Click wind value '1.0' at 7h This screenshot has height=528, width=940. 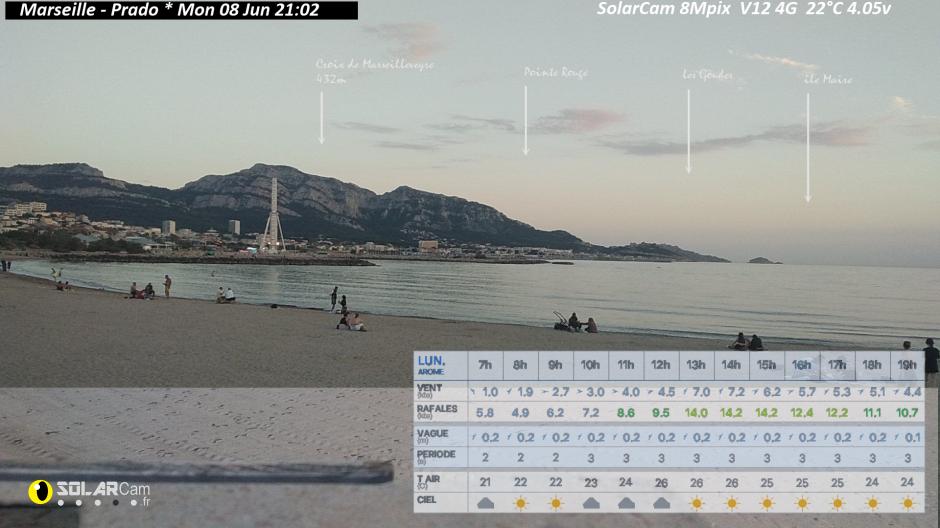point(490,393)
